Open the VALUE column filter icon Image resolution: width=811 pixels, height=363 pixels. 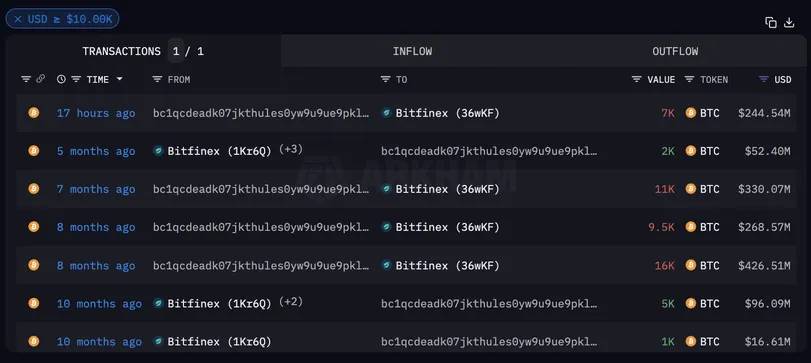coord(637,80)
